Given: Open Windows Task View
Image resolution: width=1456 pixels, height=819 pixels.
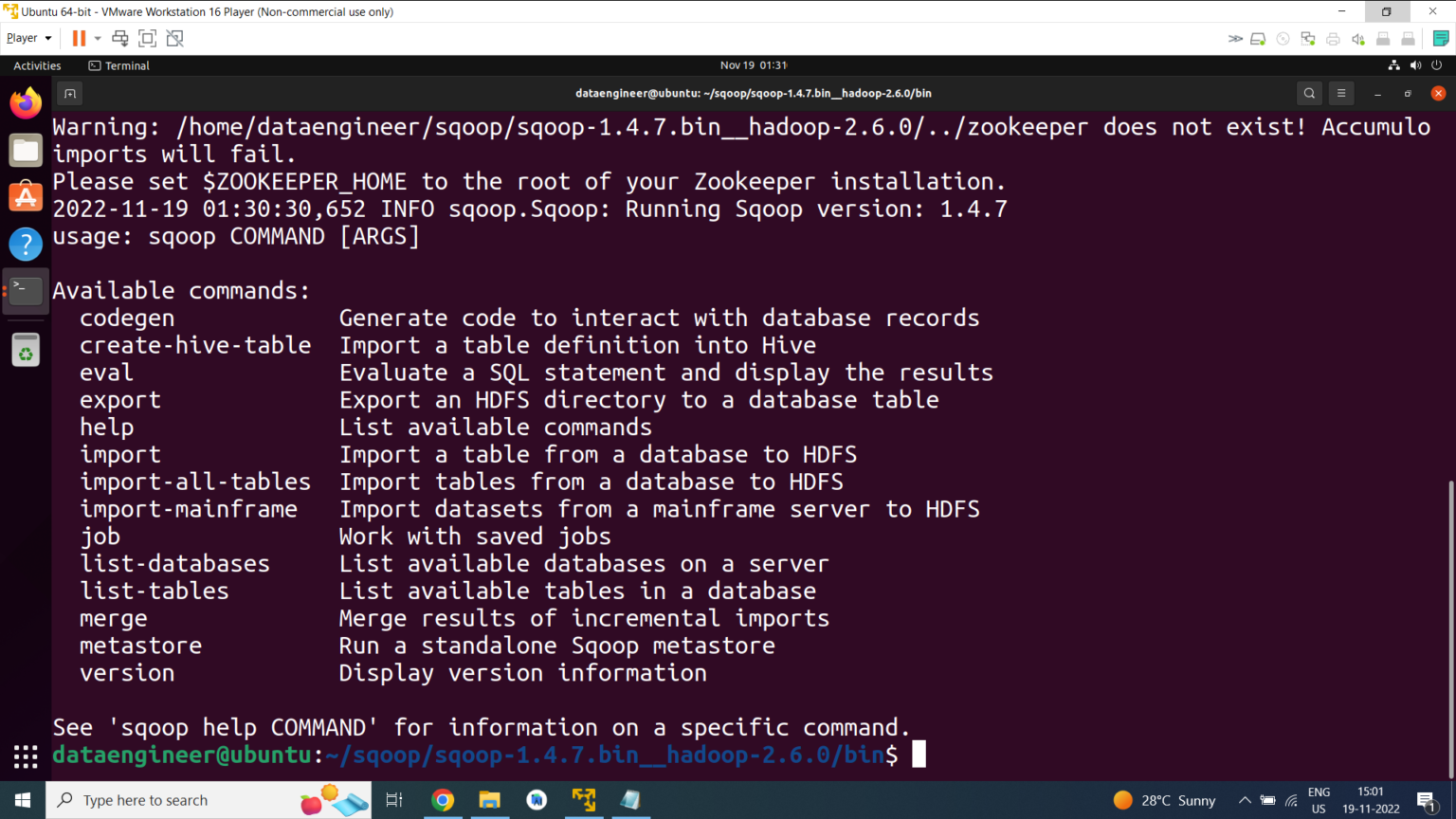Looking at the screenshot, I should (394, 800).
